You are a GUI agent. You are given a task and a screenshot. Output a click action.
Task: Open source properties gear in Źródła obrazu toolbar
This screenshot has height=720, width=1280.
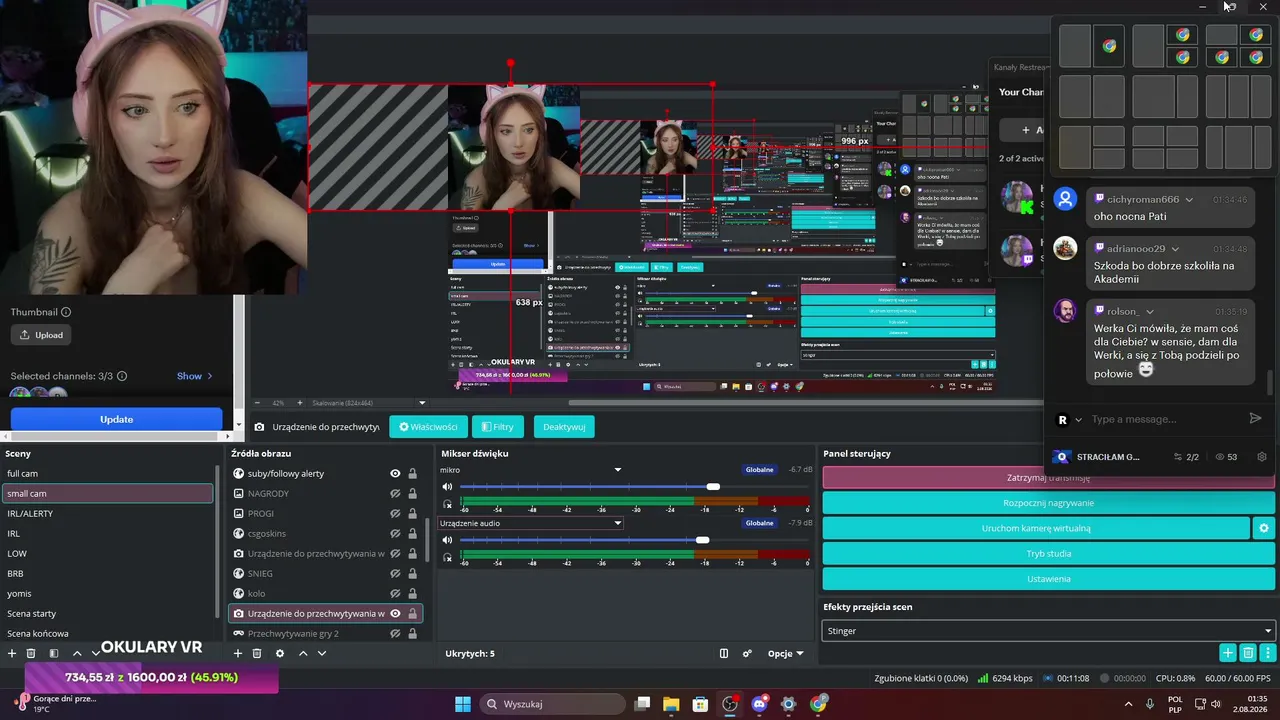click(280, 653)
